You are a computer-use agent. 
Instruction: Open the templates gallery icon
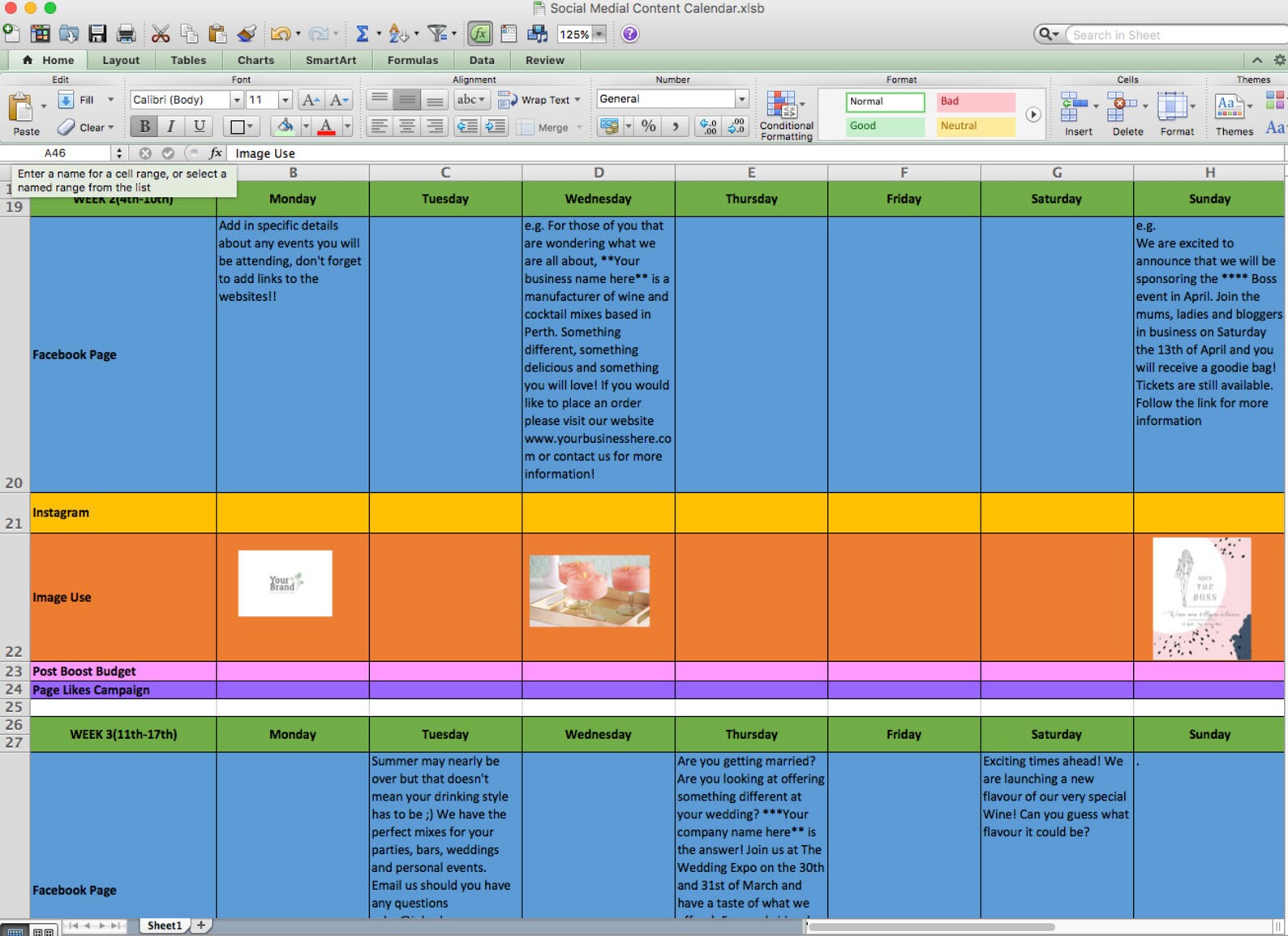pos(40,33)
